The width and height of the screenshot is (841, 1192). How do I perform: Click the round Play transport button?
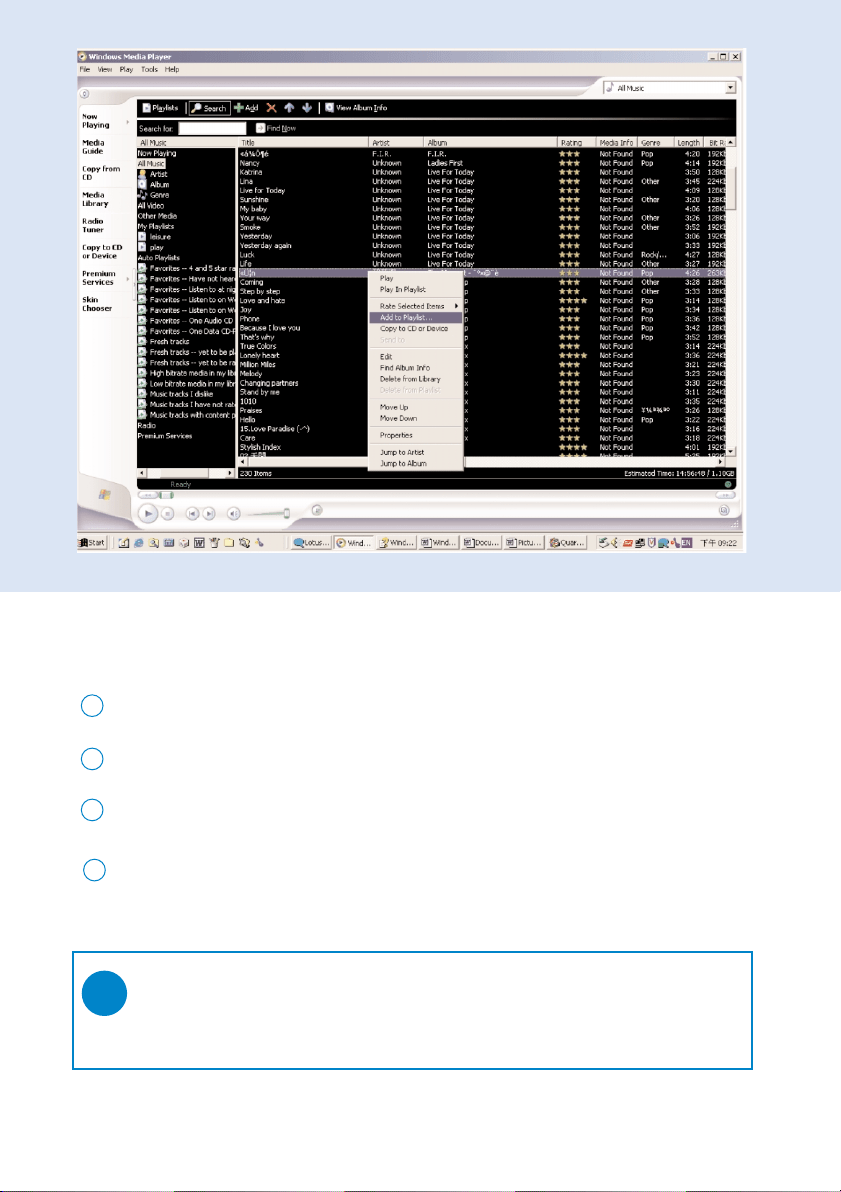pyautogui.click(x=148, y=514)
